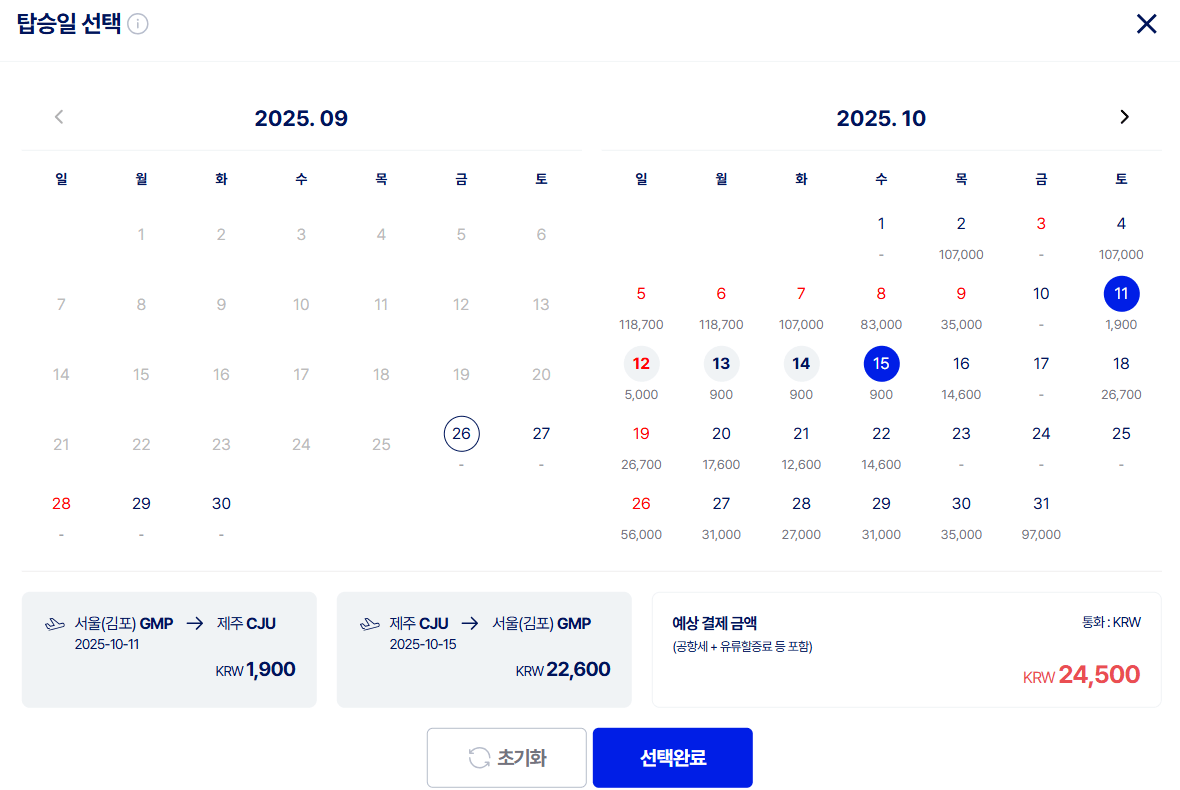1180x790 pixels.
Task: Choose October 27 date
Action: (x=721, y=503)
